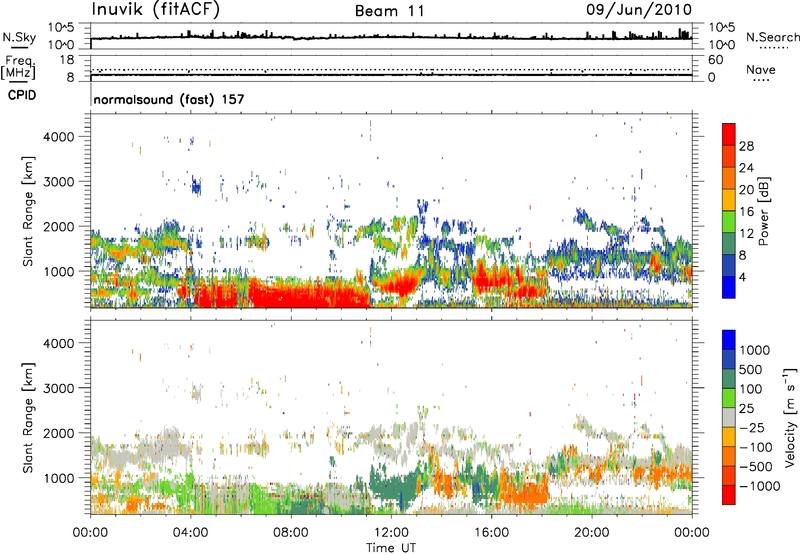Click the '-100' label on velocity color bar

756,447
